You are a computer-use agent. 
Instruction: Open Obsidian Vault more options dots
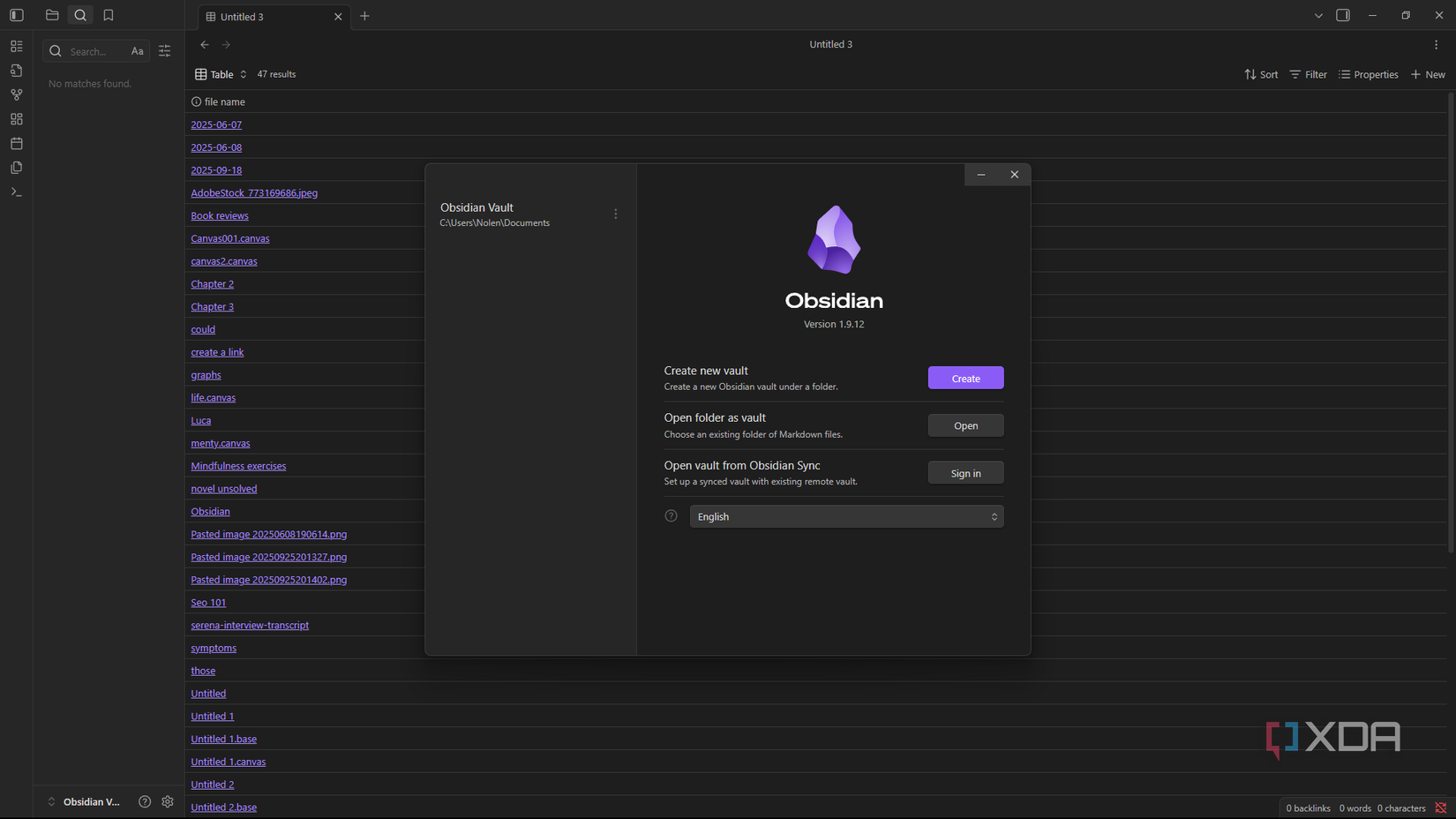click(616, 214)
